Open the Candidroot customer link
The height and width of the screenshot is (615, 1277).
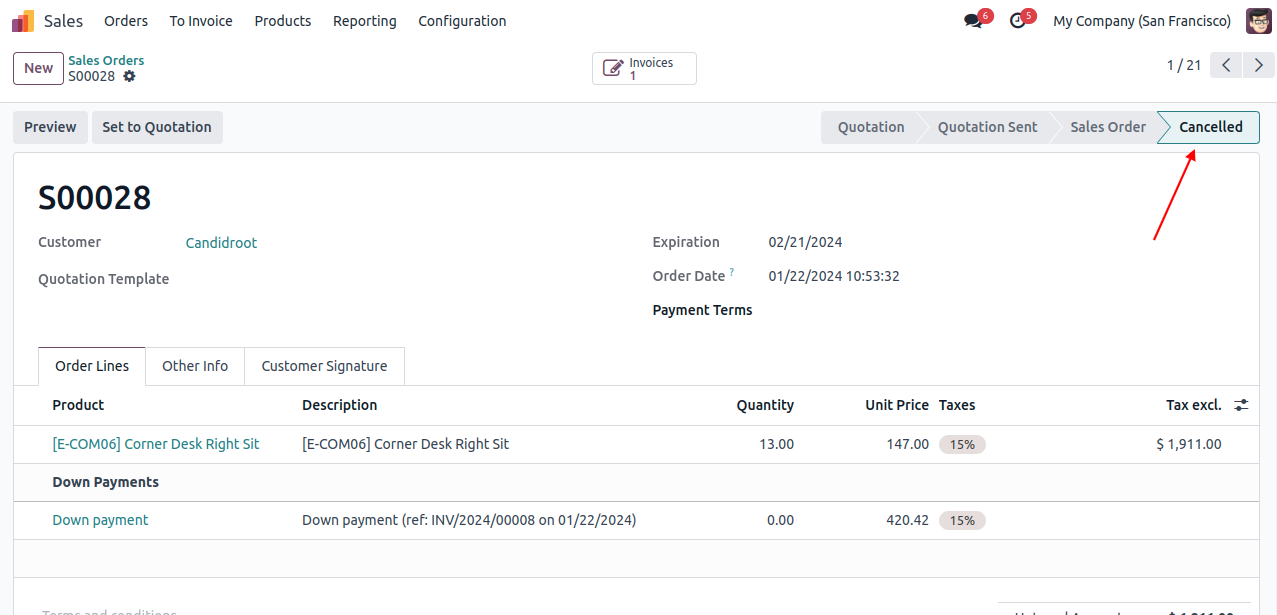221,243
